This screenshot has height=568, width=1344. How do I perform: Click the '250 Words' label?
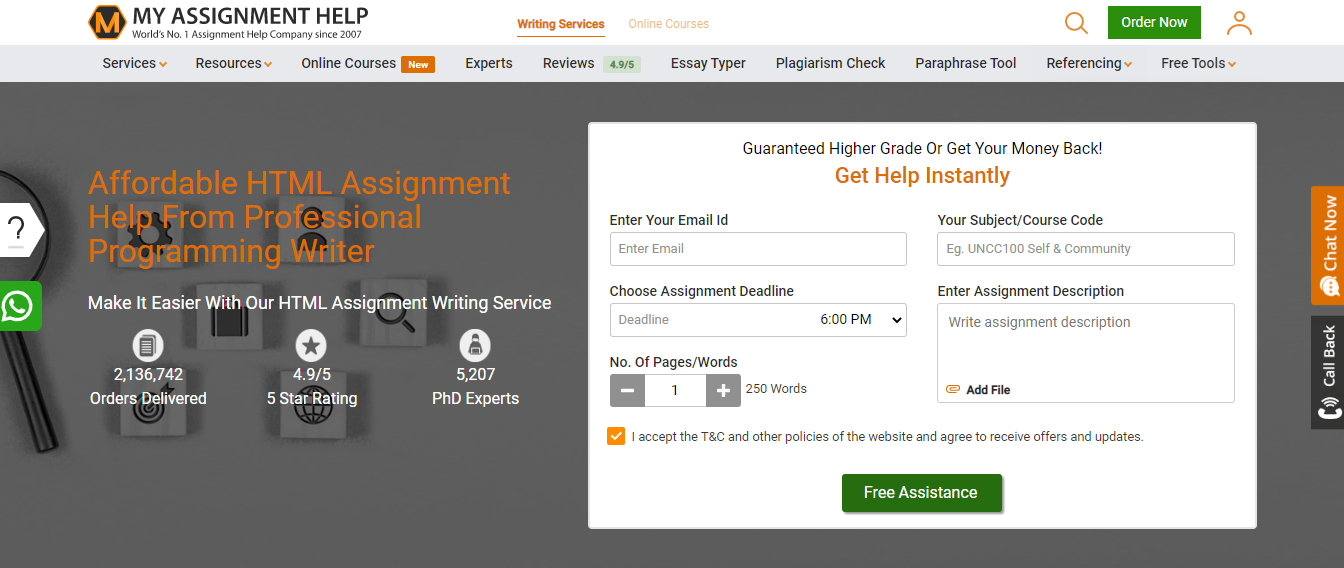pos(776,389)
